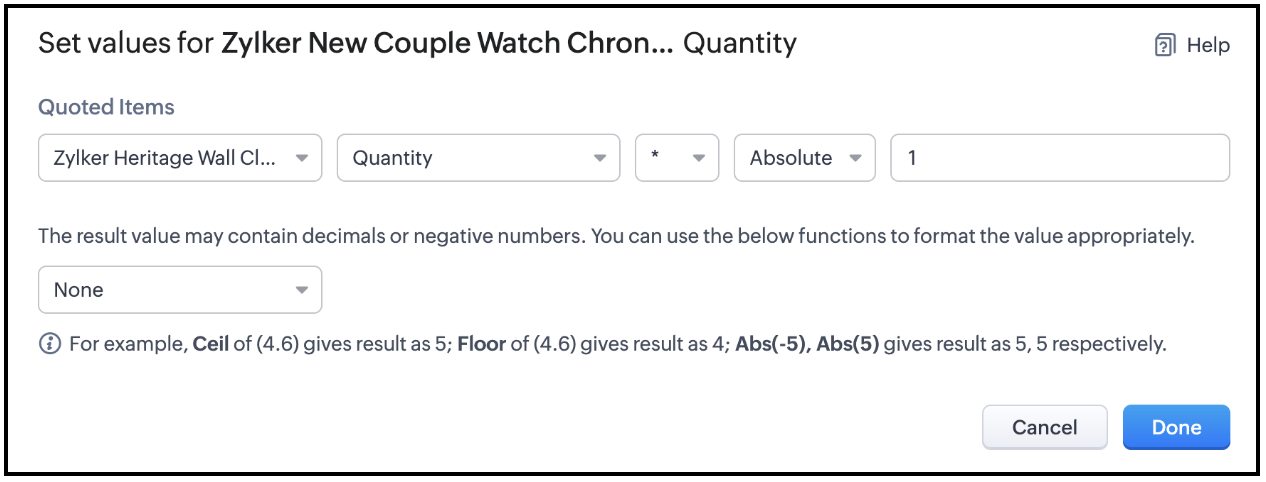Focus the value input field containing 1
This screenshot has width=1266, height=482.
click(1060, 158)
